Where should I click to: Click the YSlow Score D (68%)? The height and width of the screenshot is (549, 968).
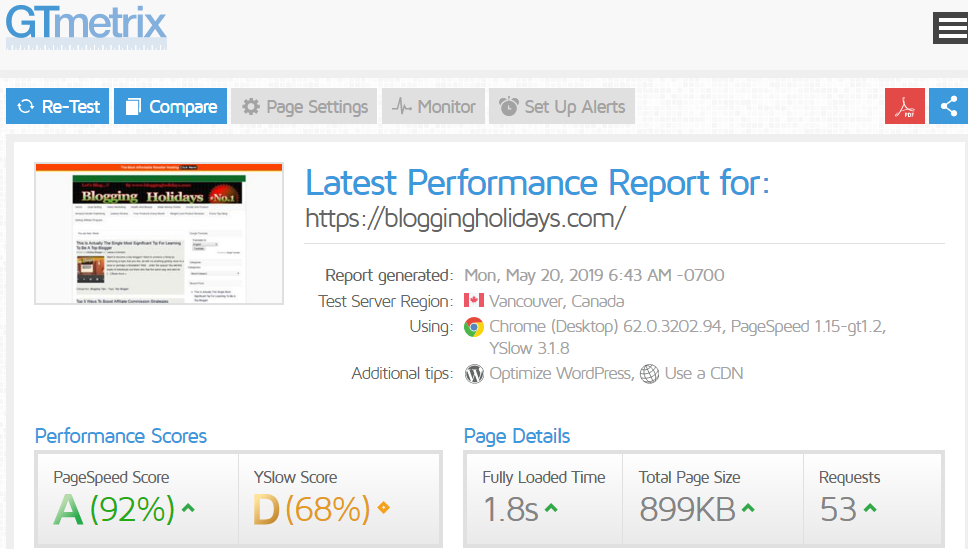(x=310, y=510)
